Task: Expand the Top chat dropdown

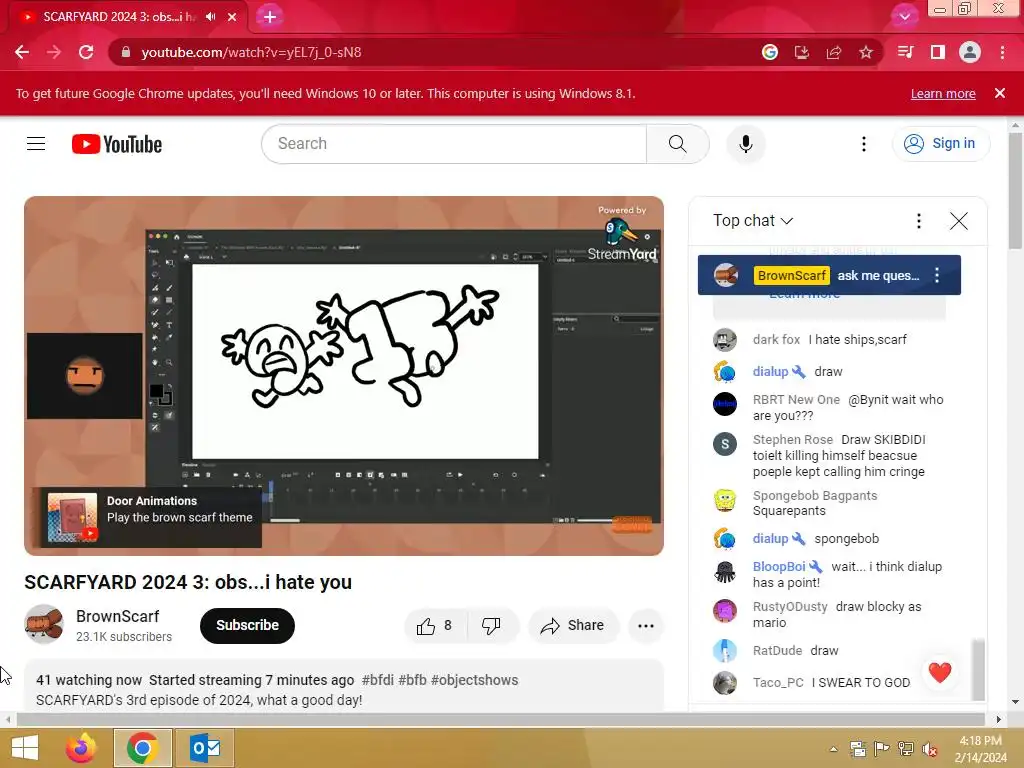Action: coord(753,221)
